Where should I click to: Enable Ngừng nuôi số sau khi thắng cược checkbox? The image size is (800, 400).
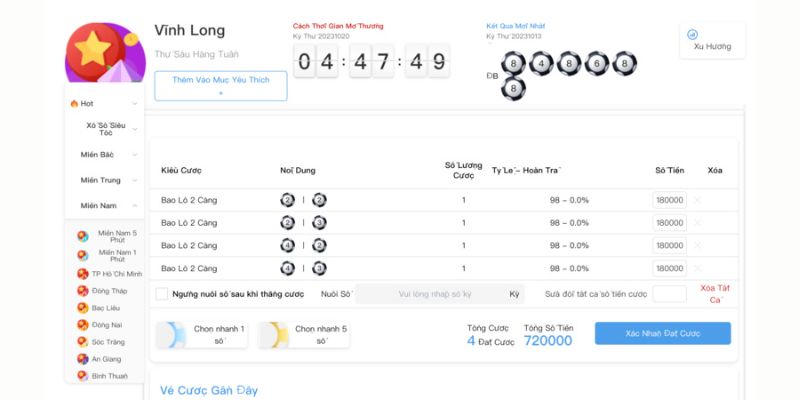tap(162, 294)
